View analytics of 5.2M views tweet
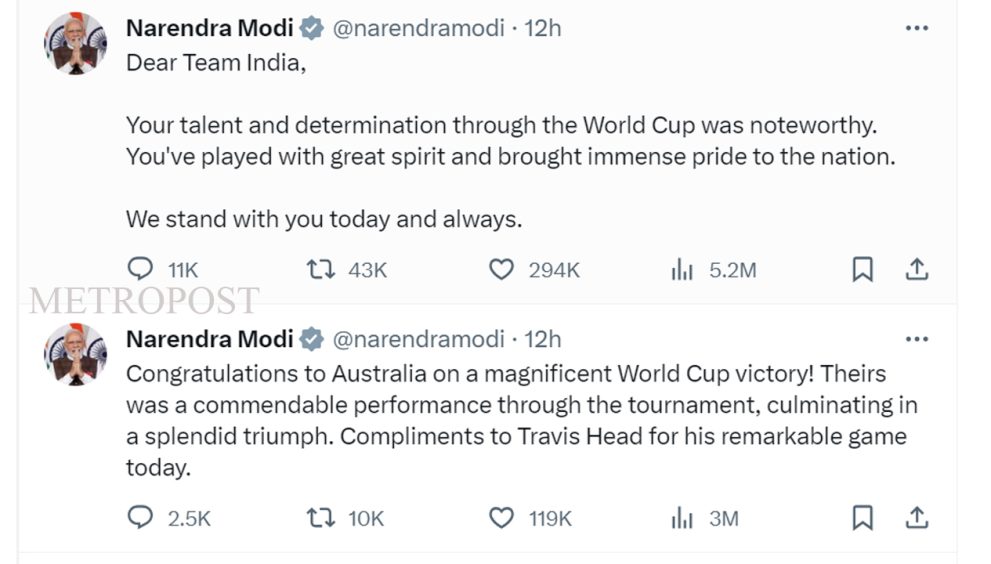This screenshot has height=564, width=991. point(682,269)
